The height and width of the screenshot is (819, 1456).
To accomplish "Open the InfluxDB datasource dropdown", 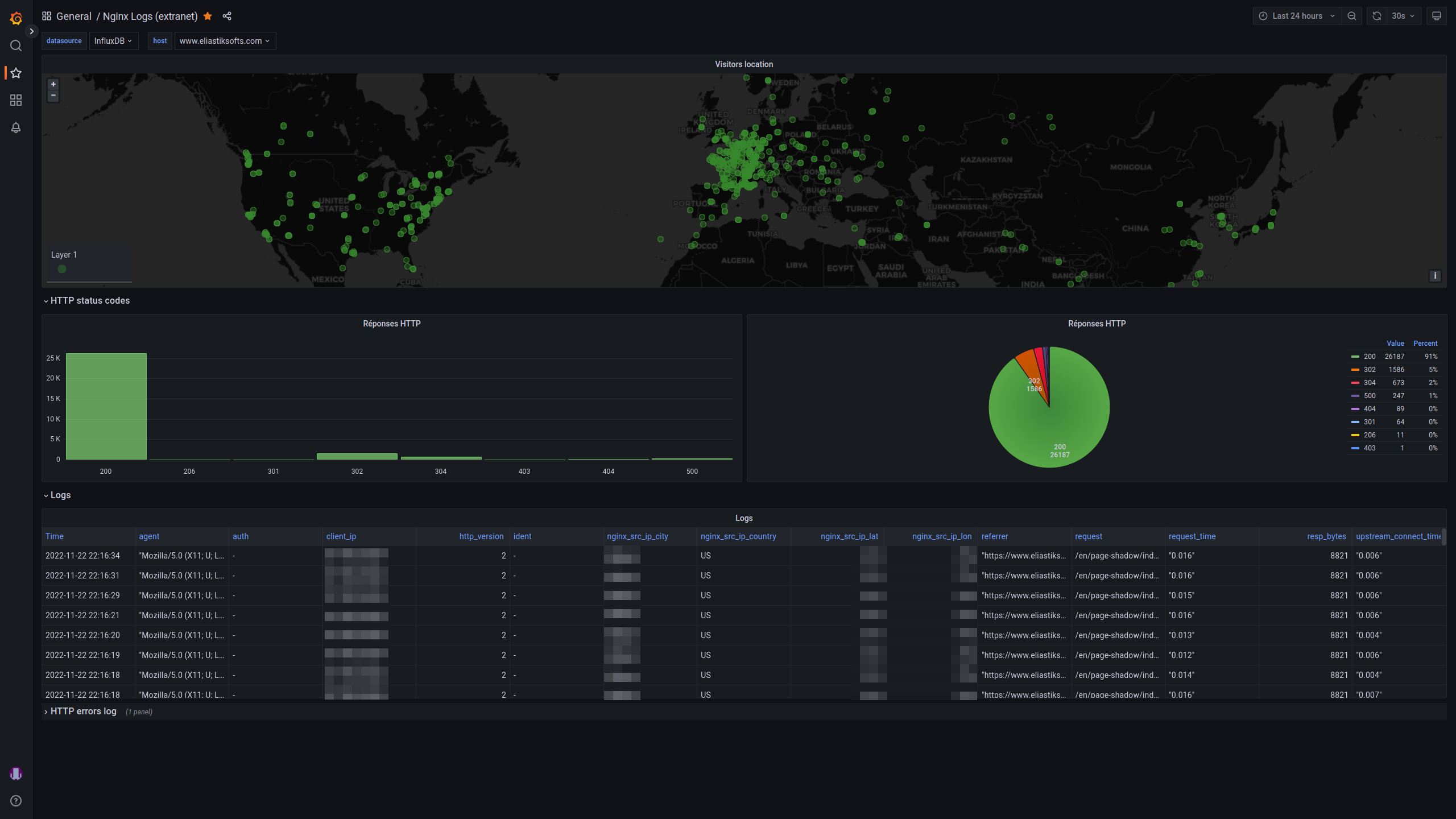I will (x=114, y=41).
